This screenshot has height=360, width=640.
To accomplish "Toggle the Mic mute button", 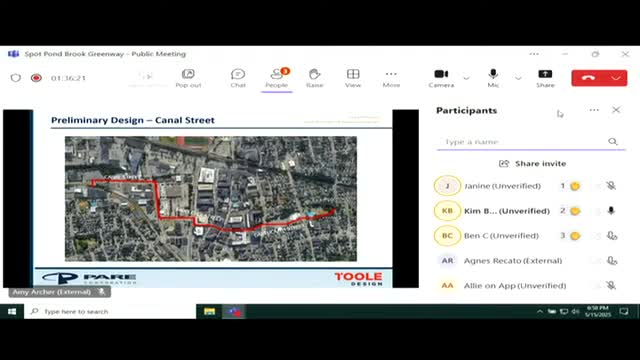I will point(493,78).
